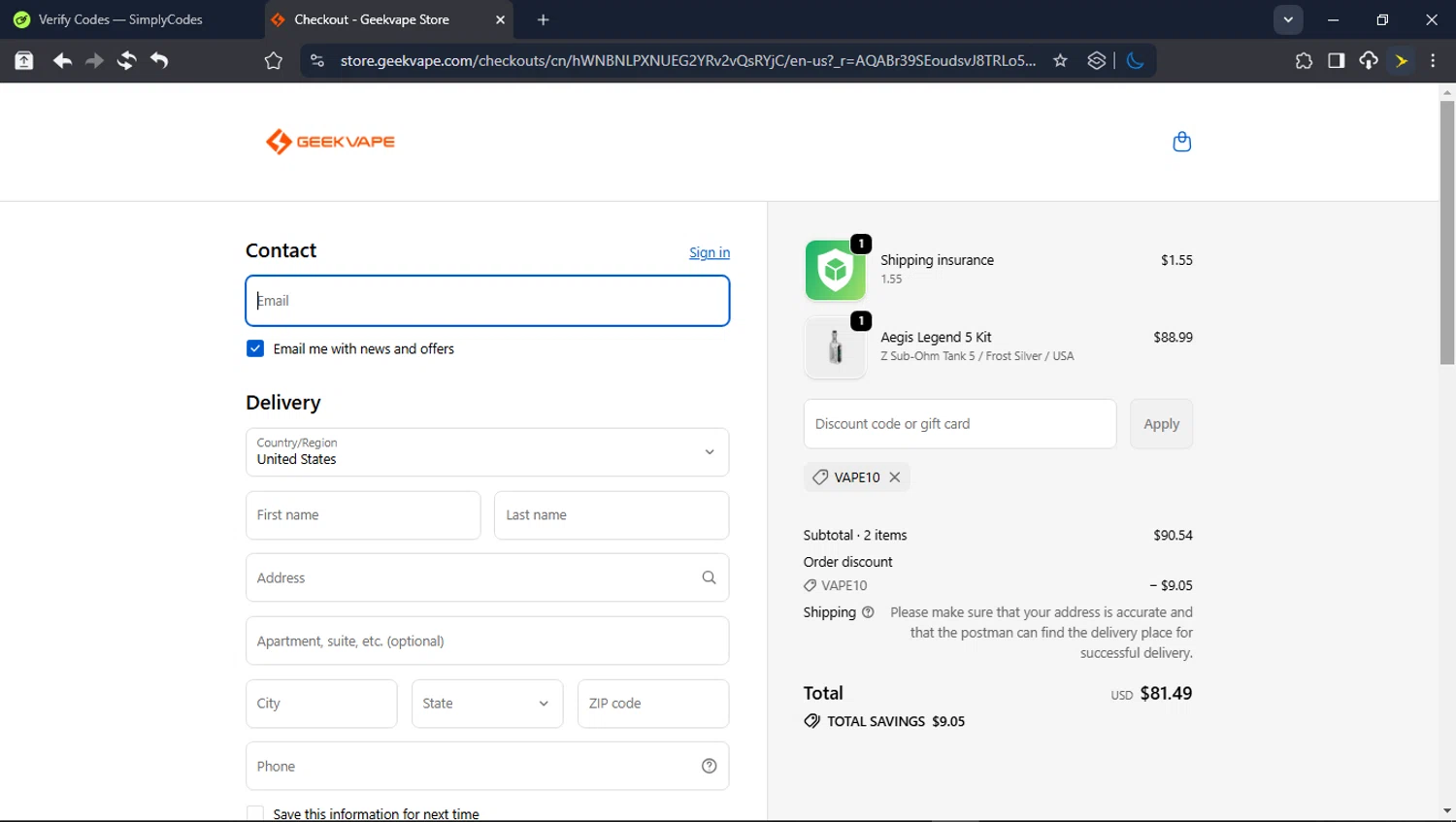Click the Geekvape logo
This screenshot has height=822, width=1456.
tap(330, 142)
